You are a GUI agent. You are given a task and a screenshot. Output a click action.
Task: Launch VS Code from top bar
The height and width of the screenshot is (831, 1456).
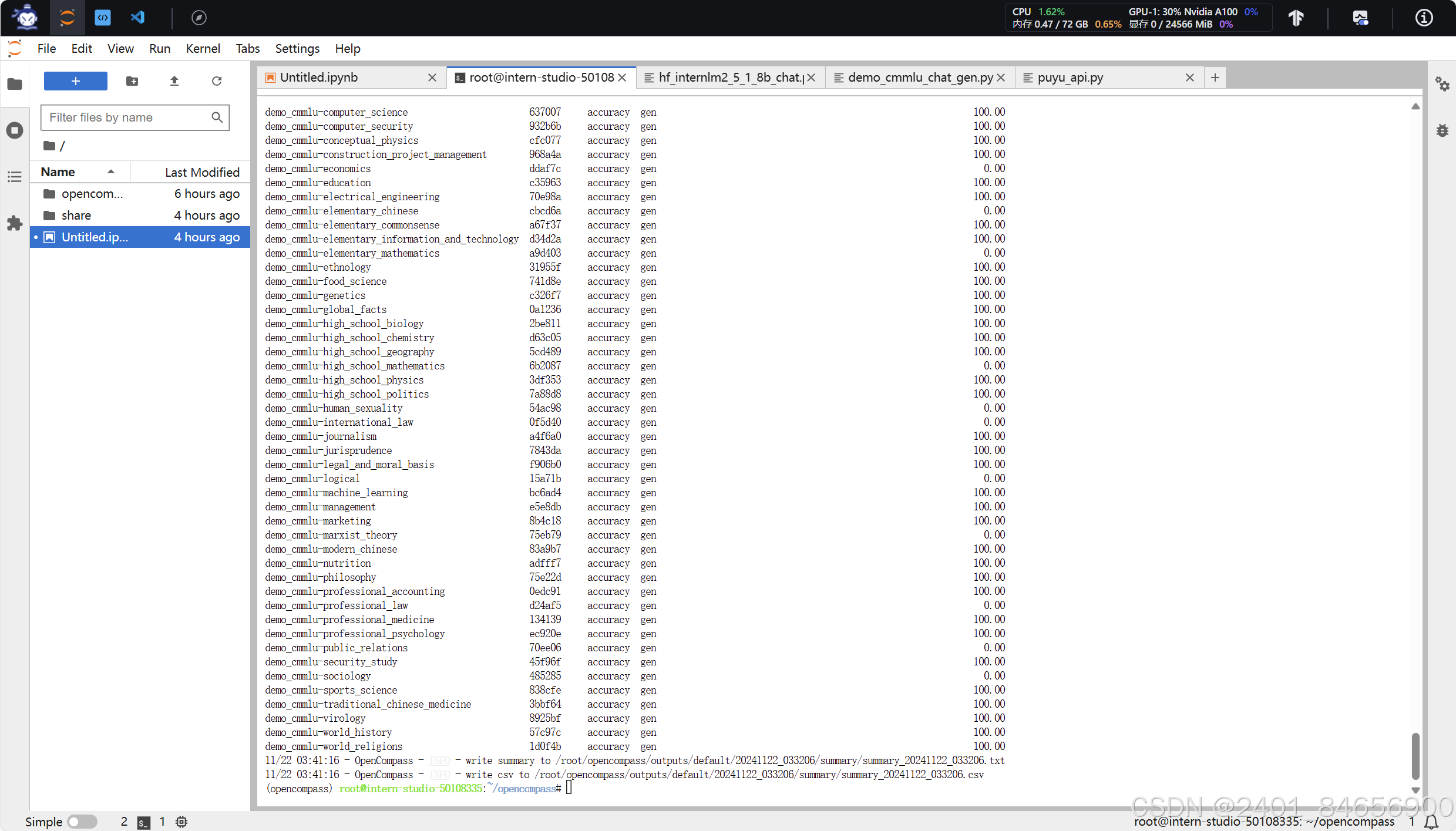pyautogui.click(x=137, y=18)
